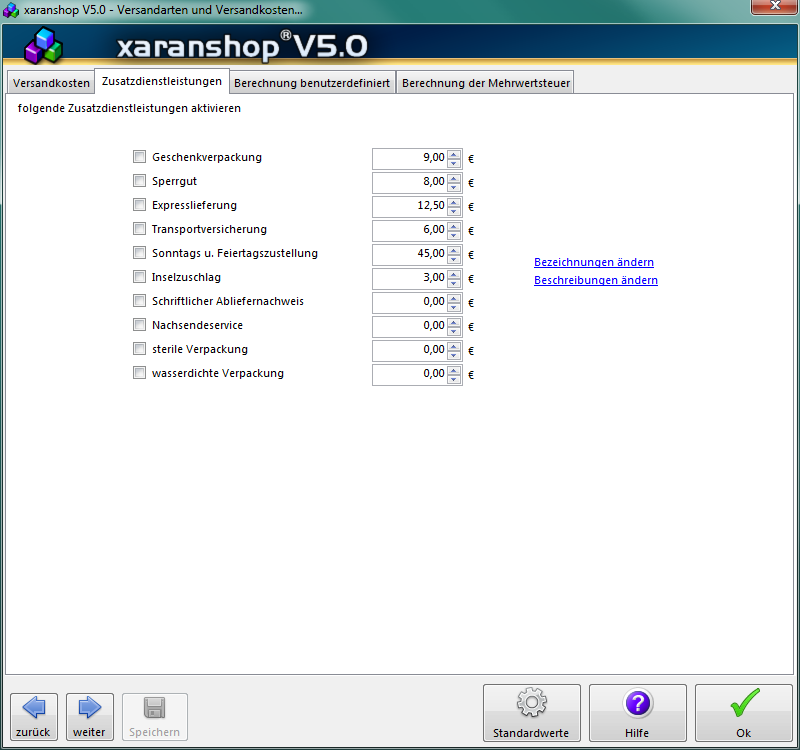Increase Nachsendeservice price with up arrow
This screenshot has height=750, width=800.
click(x=454, y=322)
